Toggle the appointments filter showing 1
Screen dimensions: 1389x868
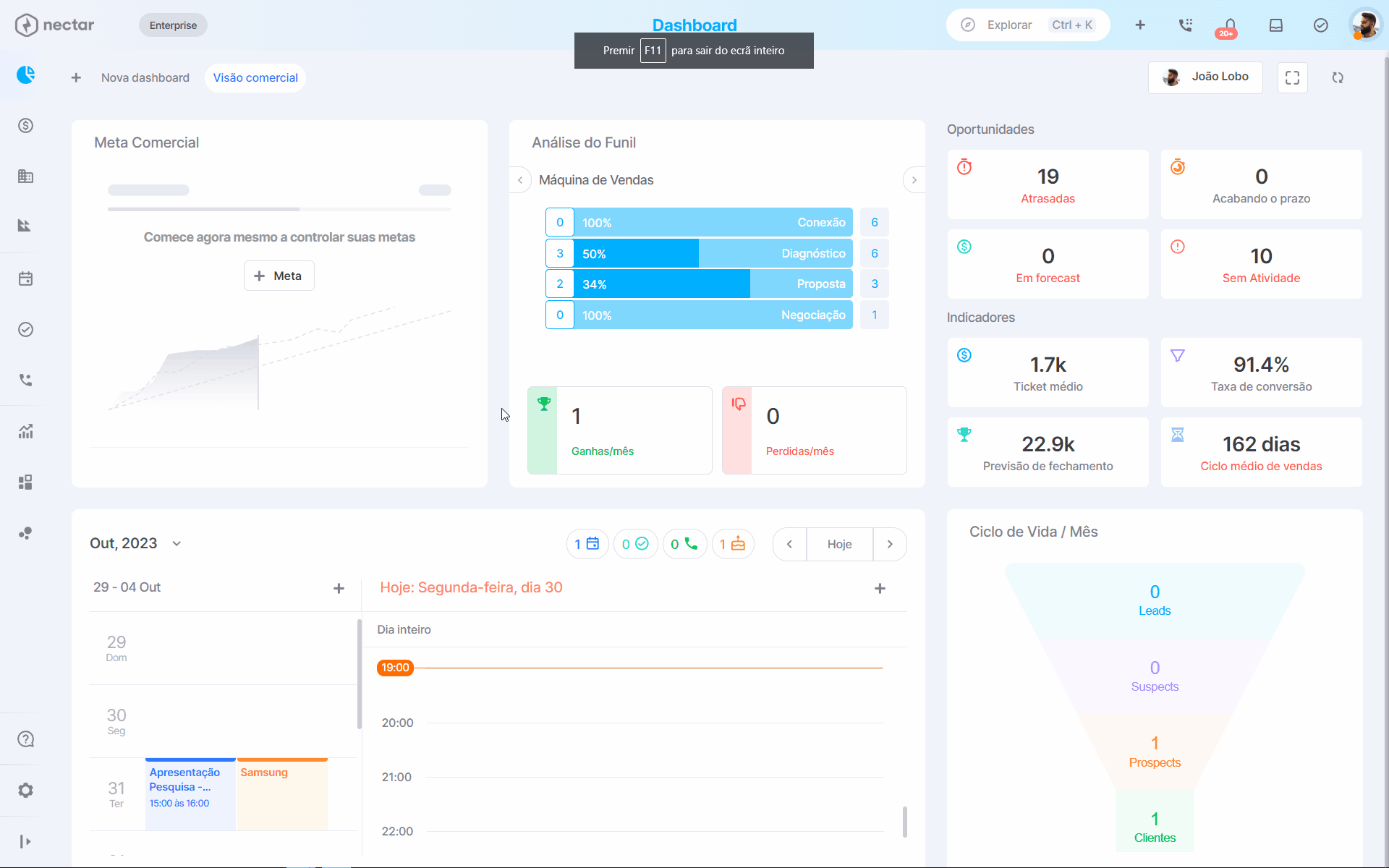click(587, 544)
